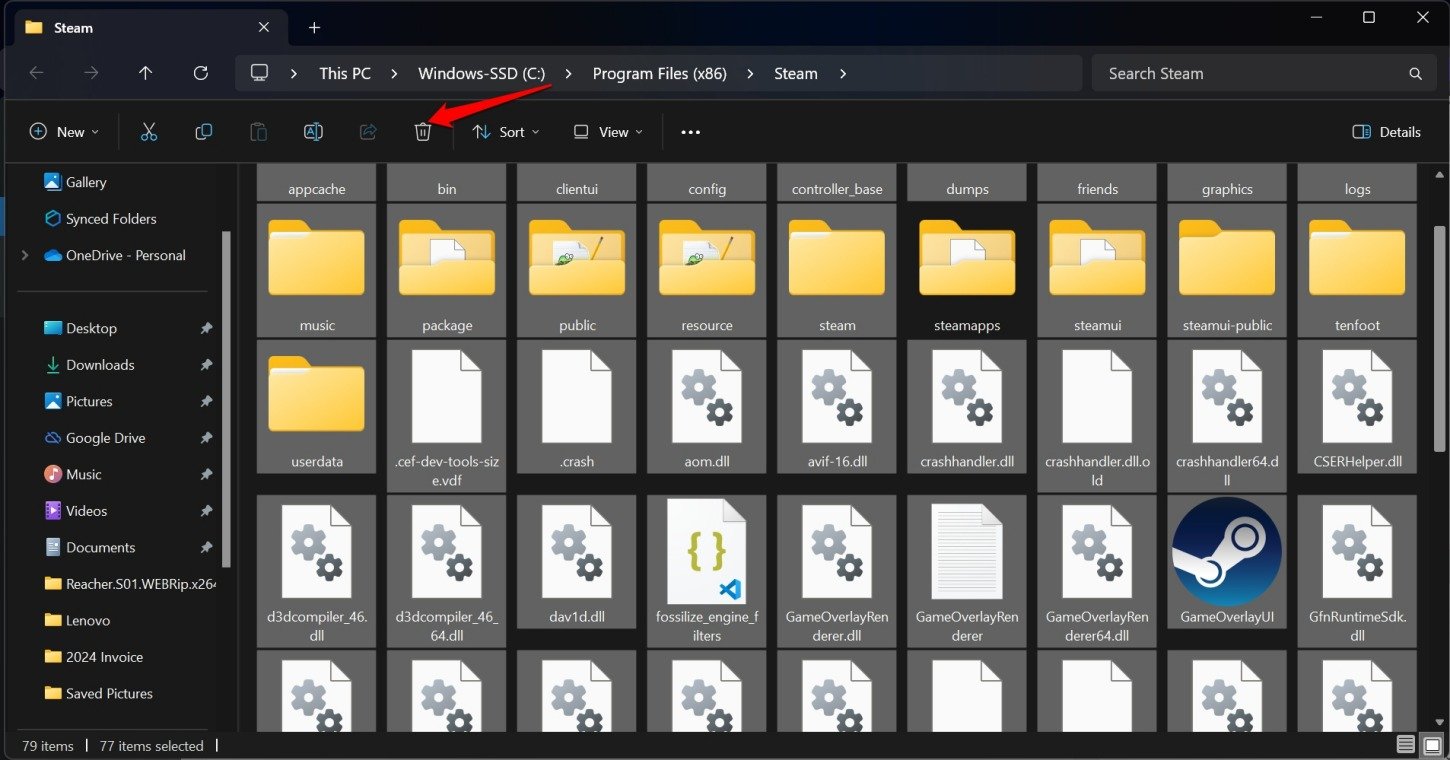
Task: Expand the View dropdown
Action: coord(608,132)
